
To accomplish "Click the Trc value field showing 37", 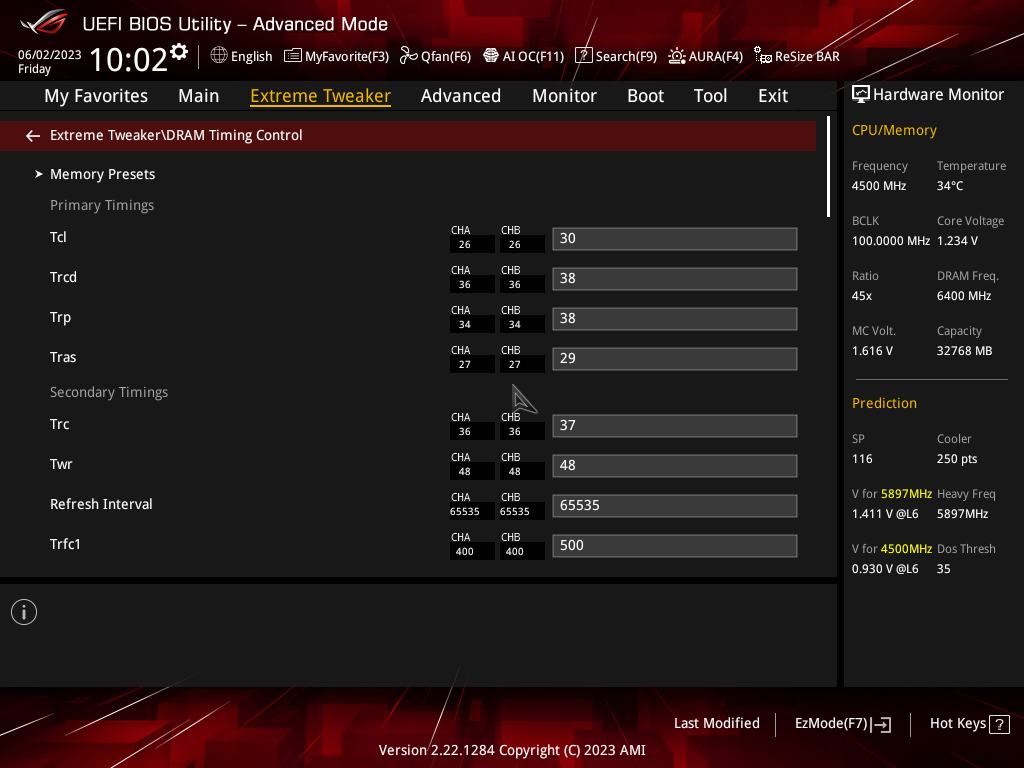I will pos(675,426).
